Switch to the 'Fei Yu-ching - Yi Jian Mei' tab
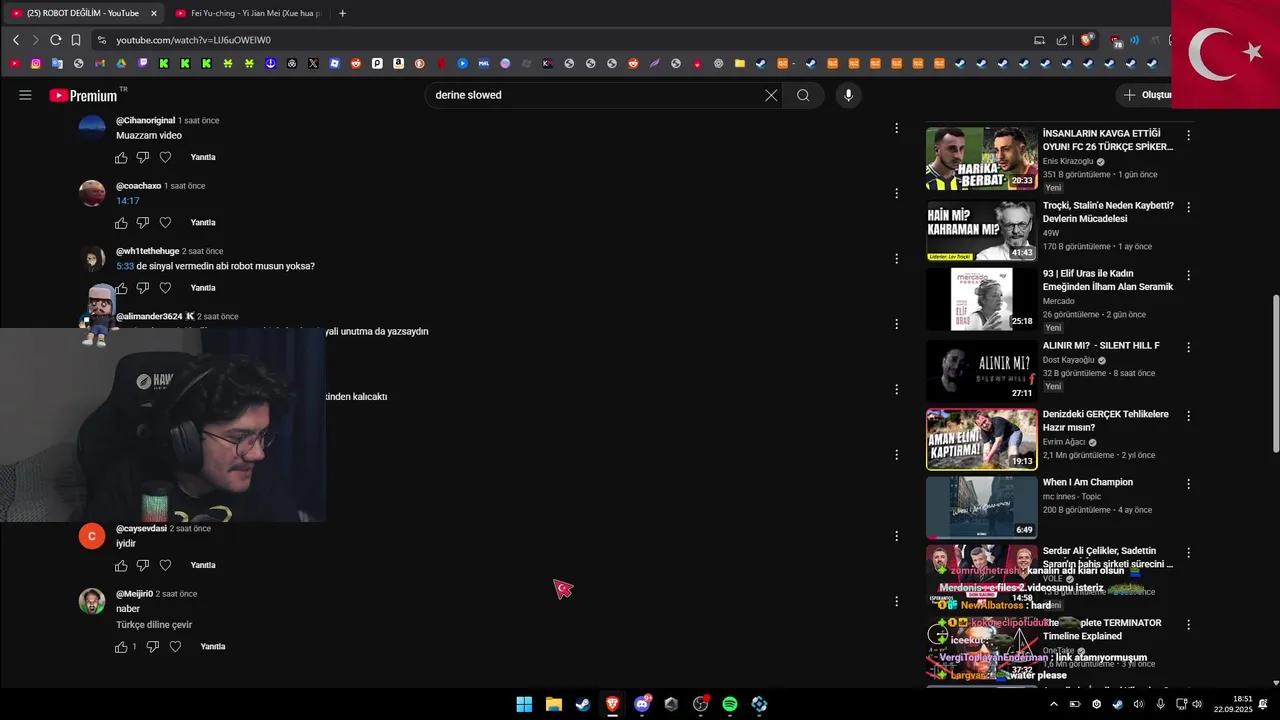Image resolution: width=1280 pixels, height=720 pixels. [247, 13]
